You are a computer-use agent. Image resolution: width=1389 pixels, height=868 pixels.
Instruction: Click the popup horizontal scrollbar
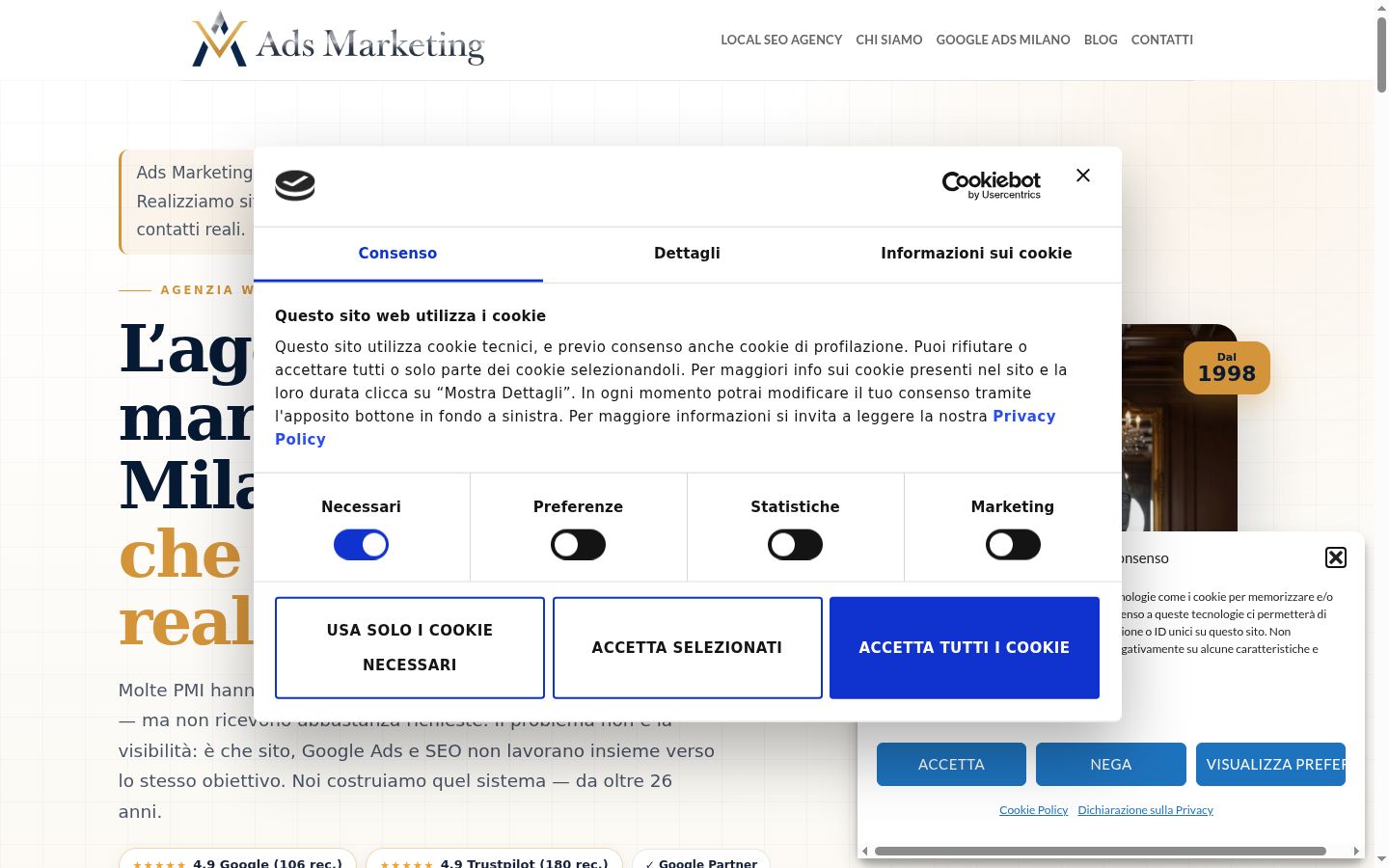1100,851
